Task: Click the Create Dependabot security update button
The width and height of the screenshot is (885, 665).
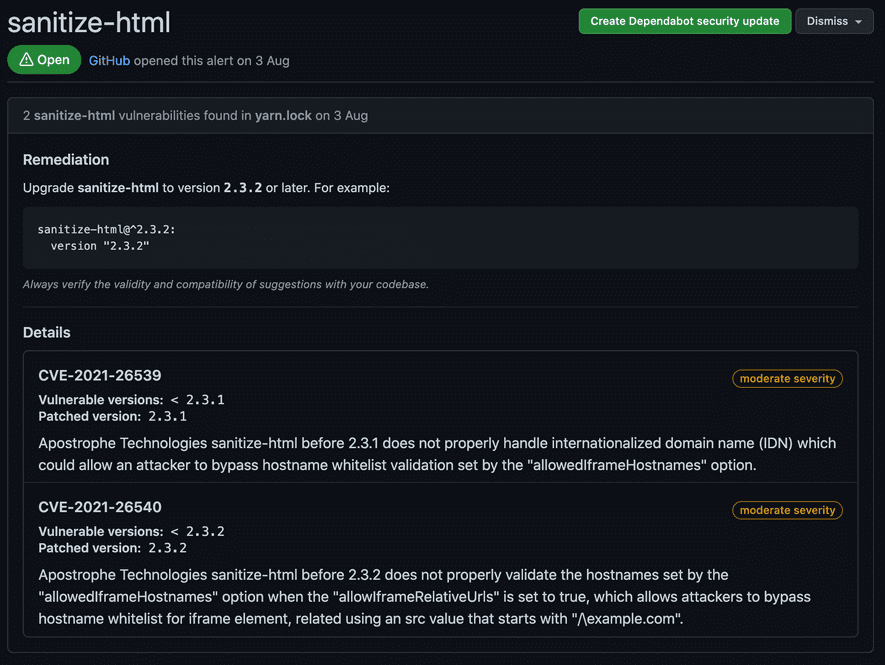Action: pyautogui.click(x=684, y=20)
